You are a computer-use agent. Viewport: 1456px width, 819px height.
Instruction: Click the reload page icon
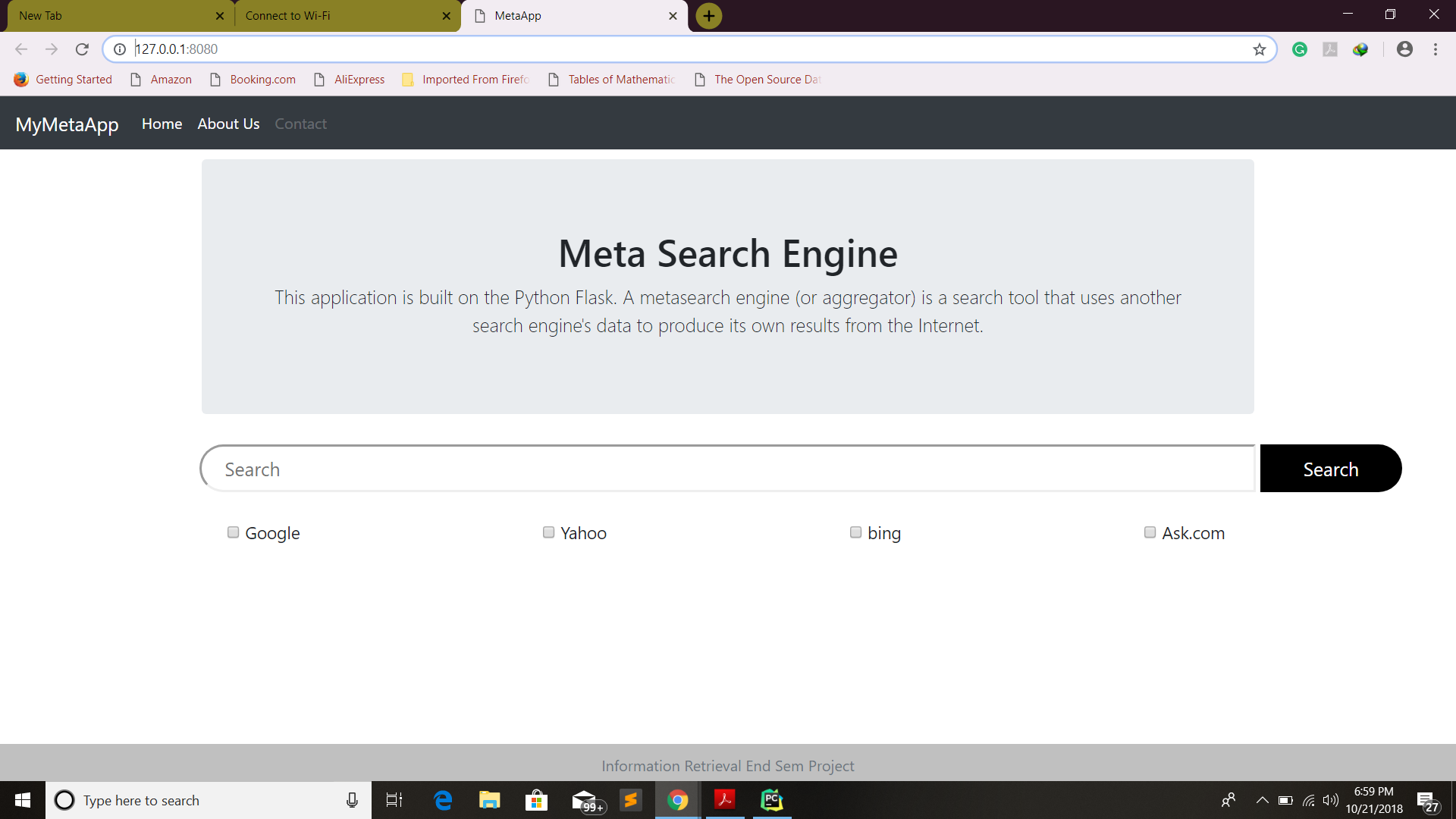click(82, 49)
